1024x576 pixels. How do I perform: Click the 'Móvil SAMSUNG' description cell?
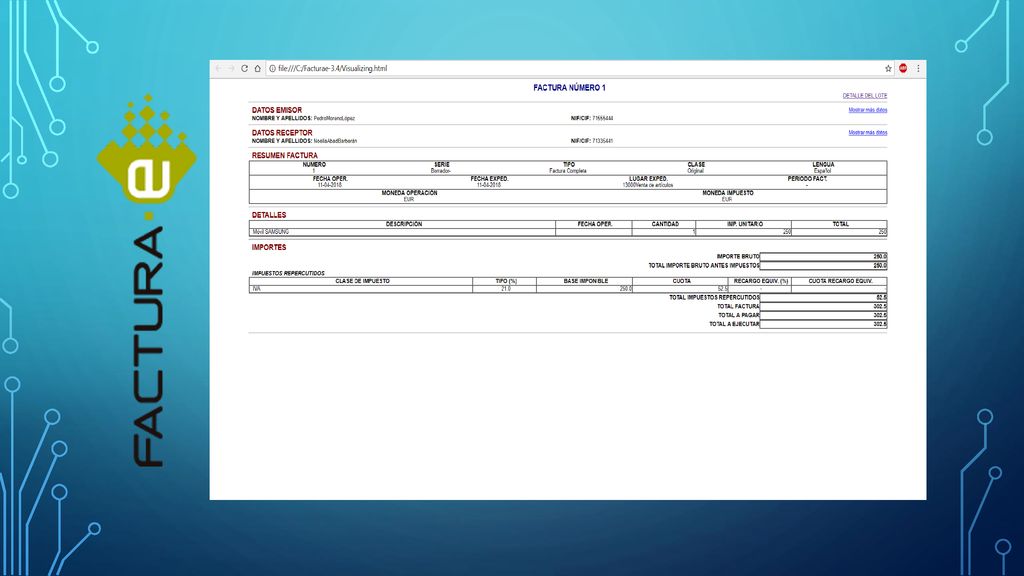[x=402, y=232]
